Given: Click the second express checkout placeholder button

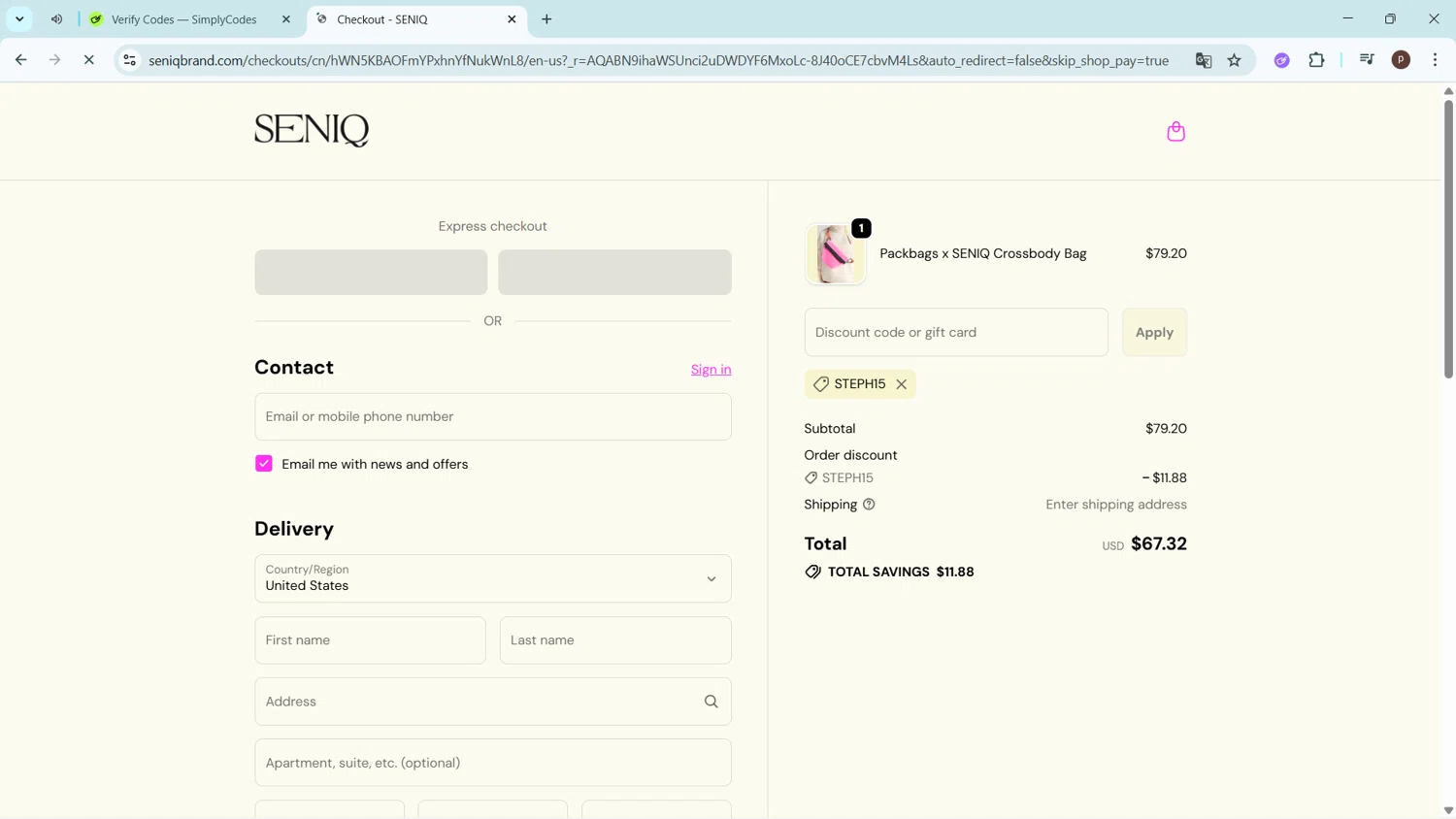Looking at the screenshot, I should coord(614,272).
